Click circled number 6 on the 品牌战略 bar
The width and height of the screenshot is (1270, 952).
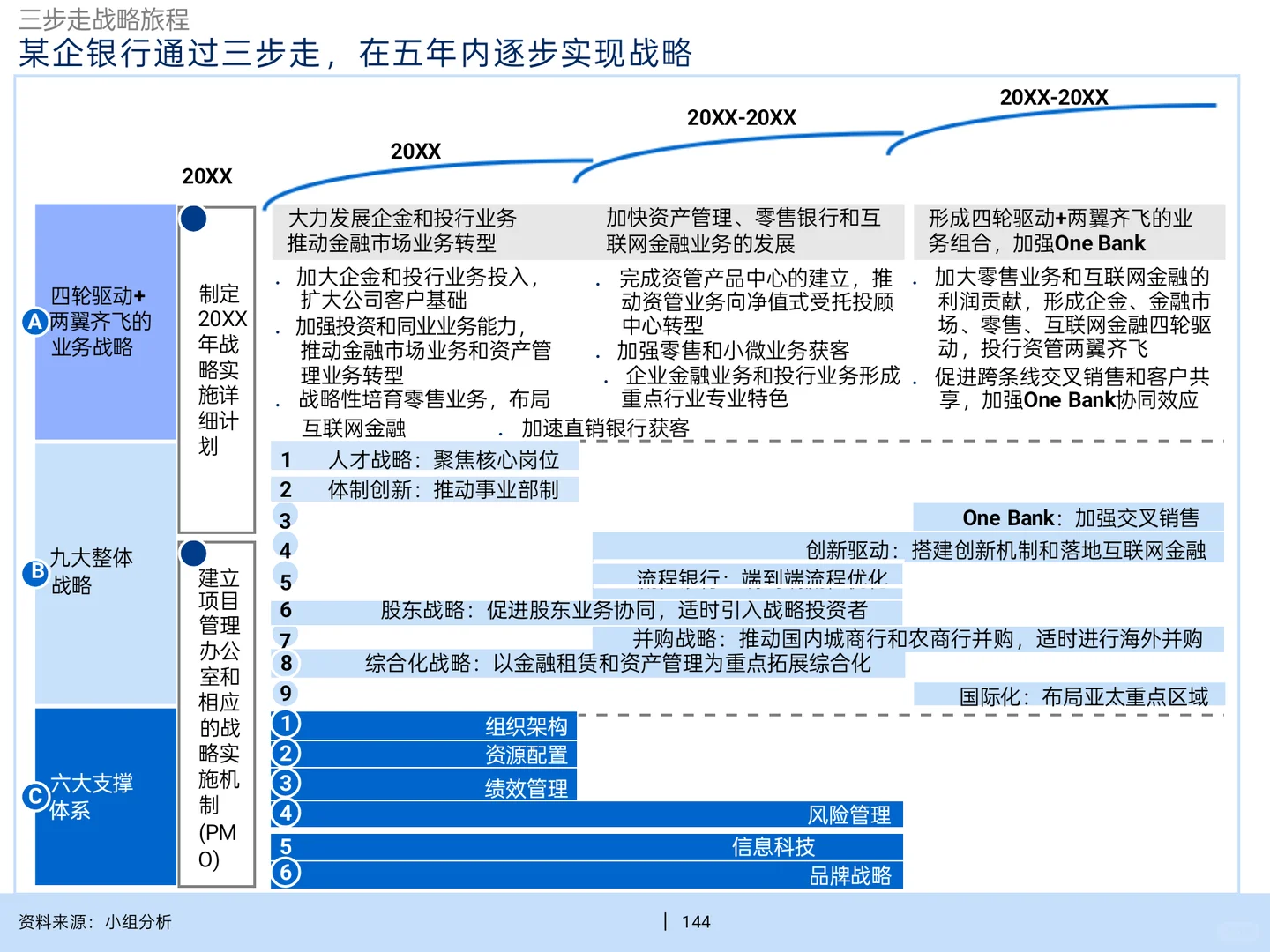click(286, 874)
